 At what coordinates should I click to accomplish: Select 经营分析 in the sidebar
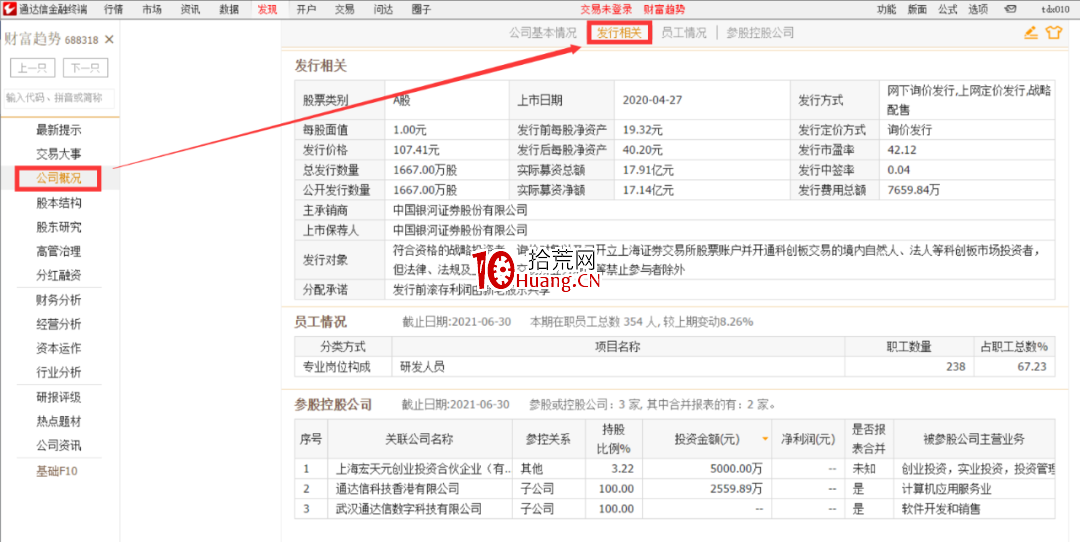pyautogui.click(x=59, y=324)
